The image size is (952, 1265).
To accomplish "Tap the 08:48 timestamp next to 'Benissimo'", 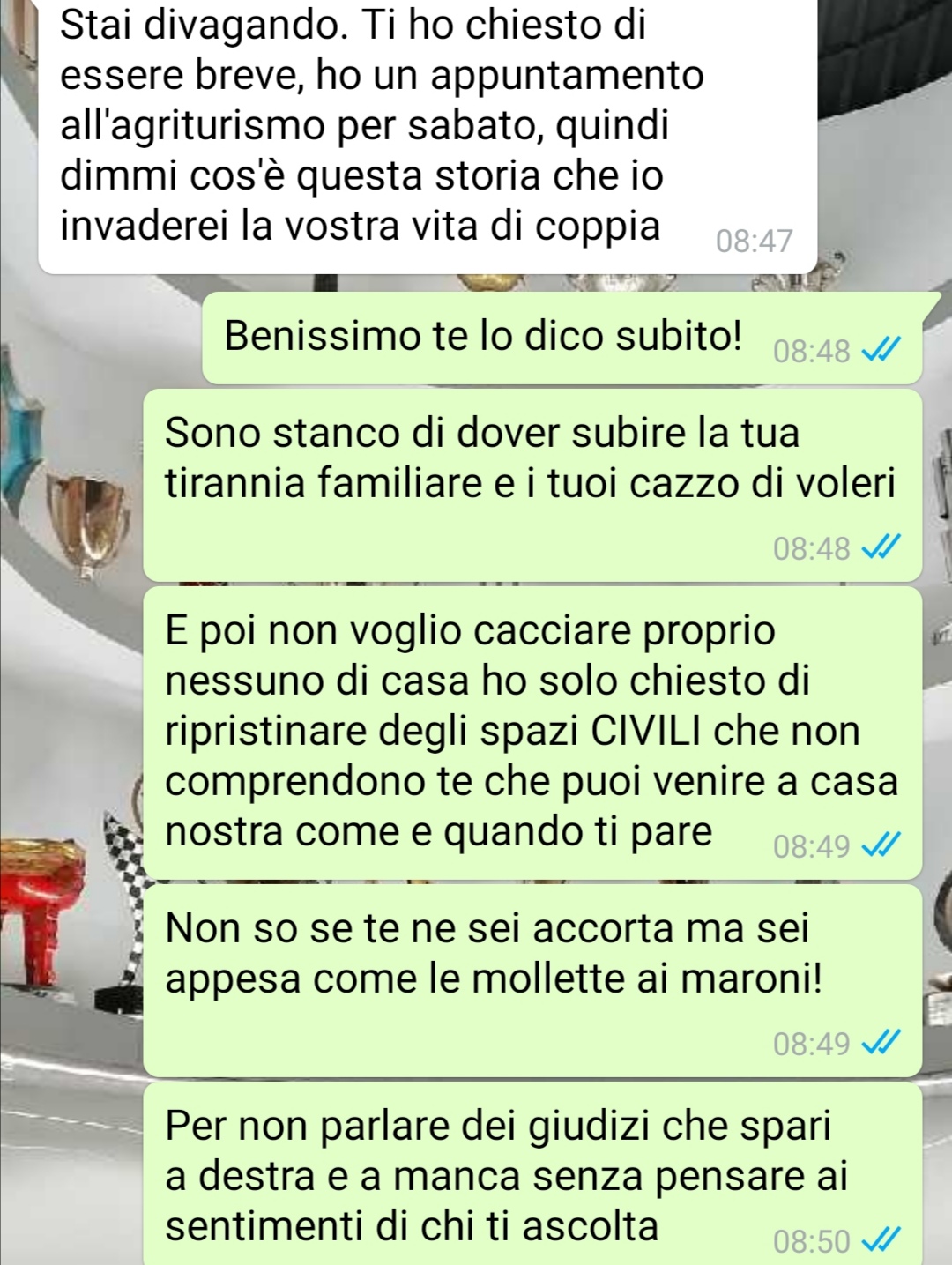I will 811,353.
